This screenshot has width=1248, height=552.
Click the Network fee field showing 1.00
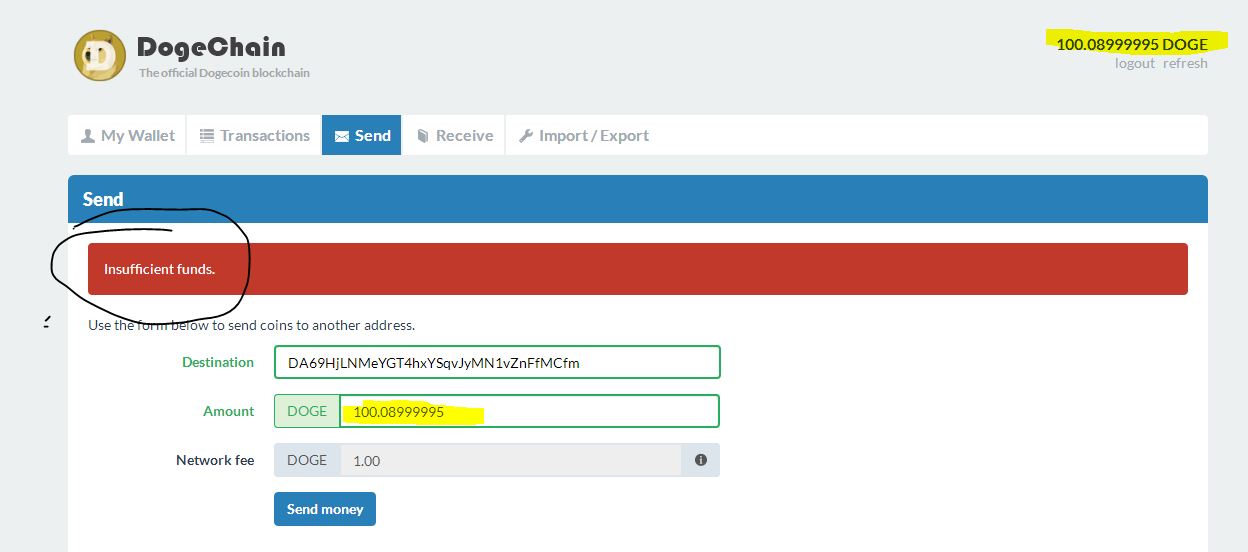(511, 460)
